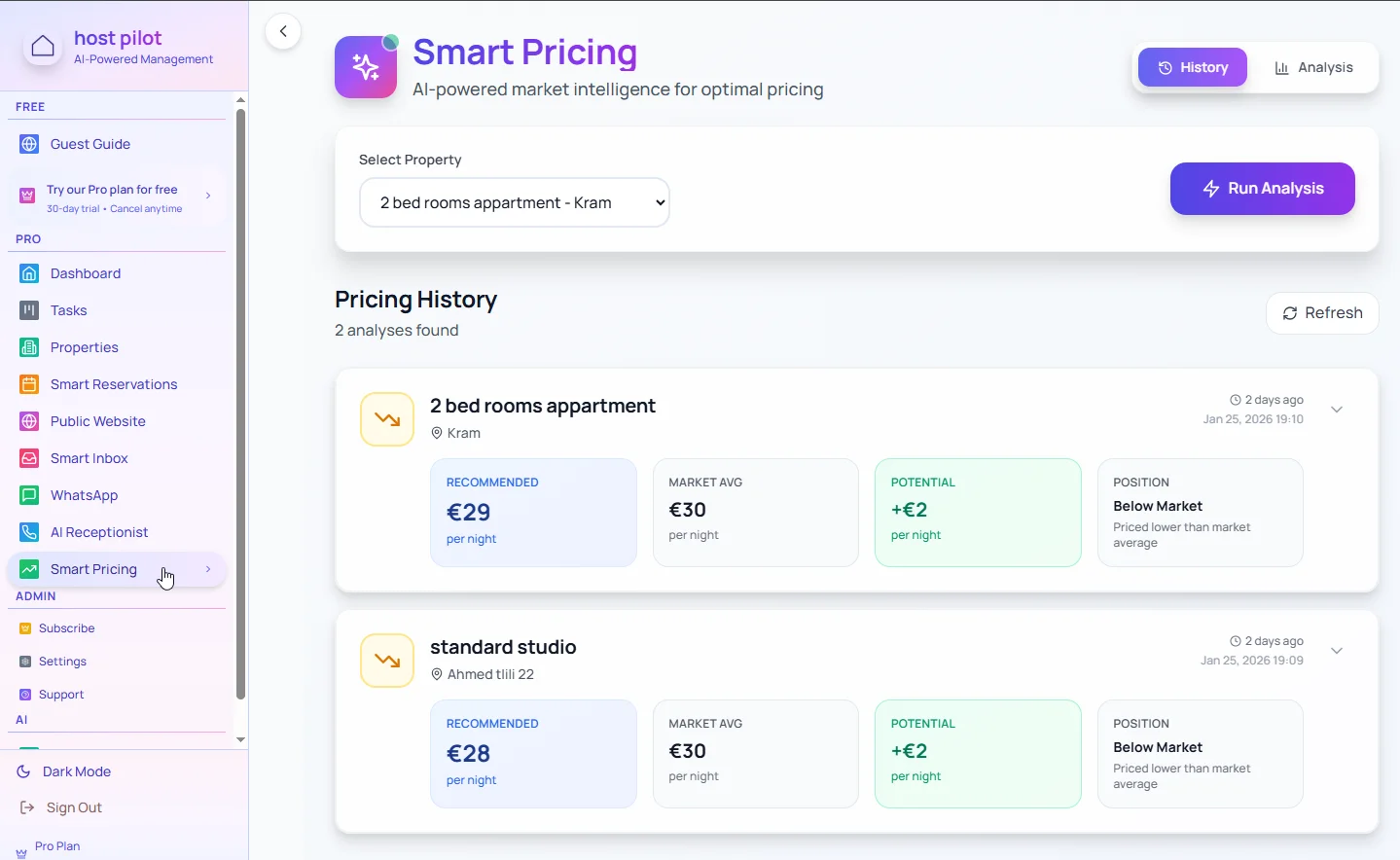Open the Properties panel icon
Image resolution: width=1400 pixels, height=860 pixels.
(27, 347)
